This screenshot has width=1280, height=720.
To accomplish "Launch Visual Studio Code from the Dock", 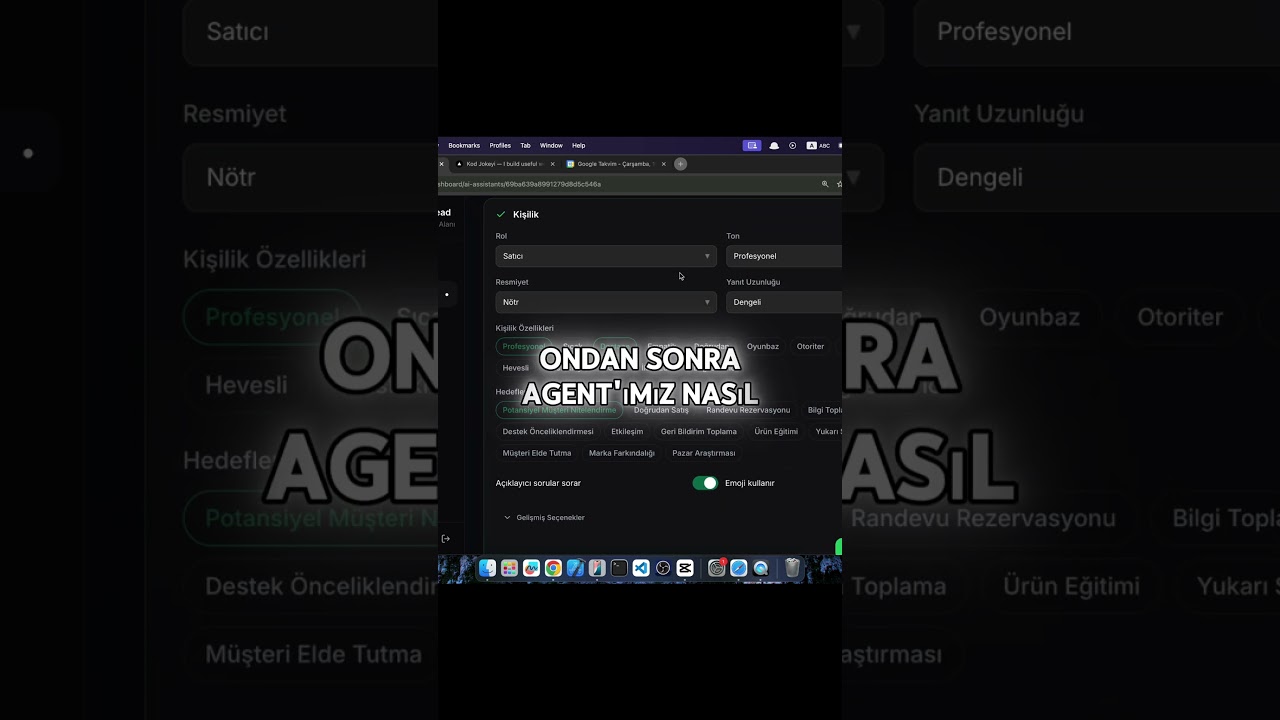I will (641, 568).
